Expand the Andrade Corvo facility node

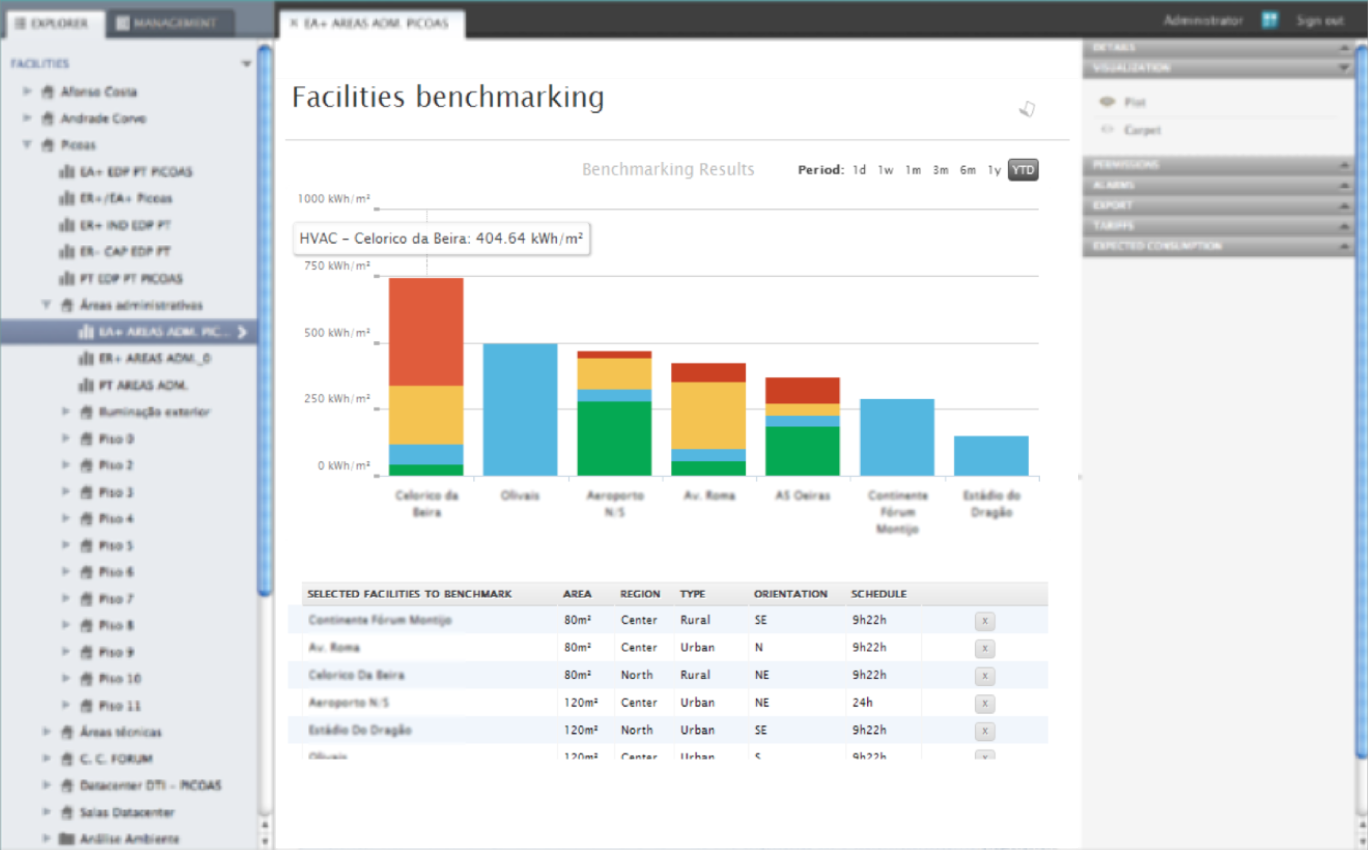pyautogui.click(x=27, y=118)
